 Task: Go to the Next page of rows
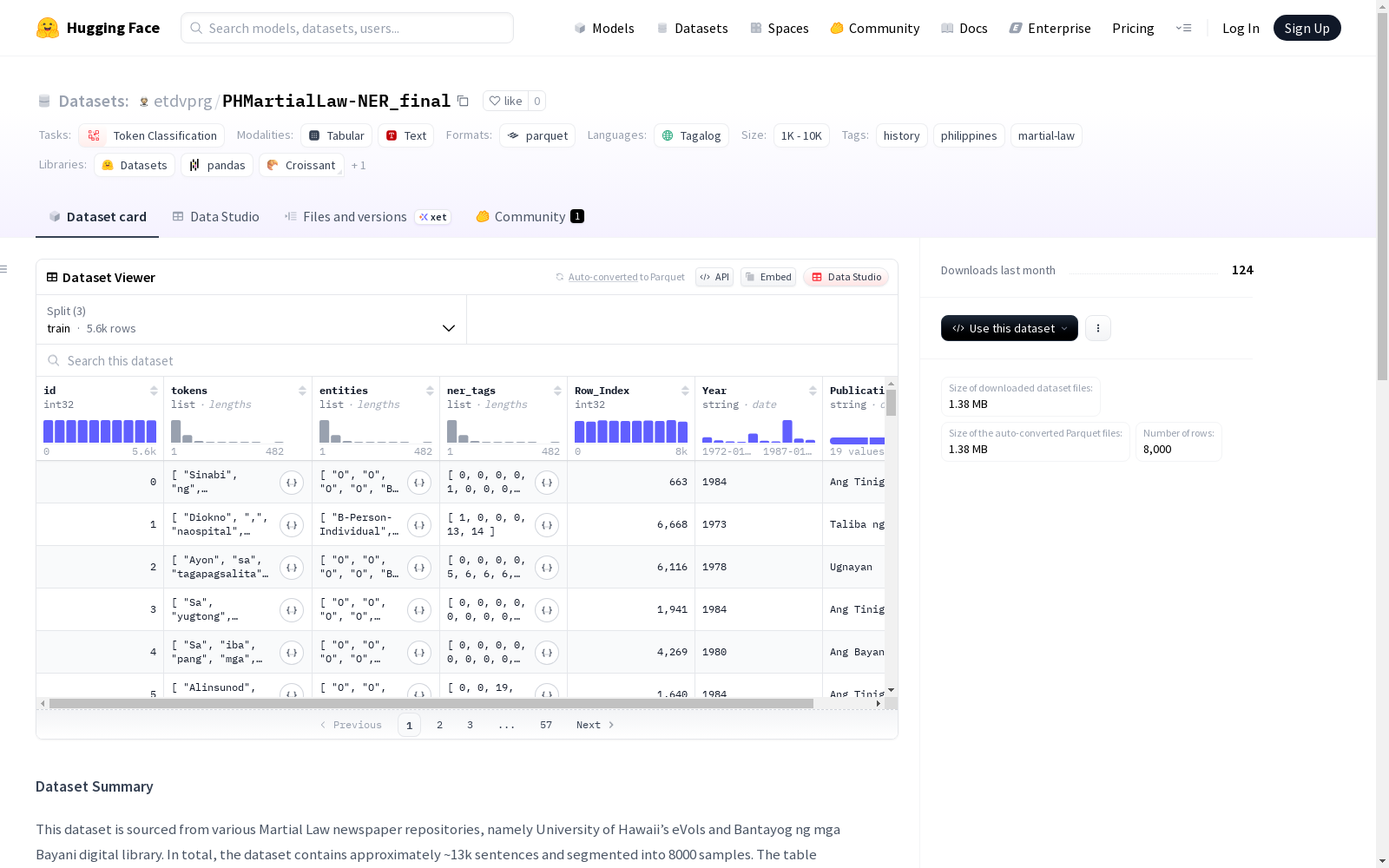[596, 725]
